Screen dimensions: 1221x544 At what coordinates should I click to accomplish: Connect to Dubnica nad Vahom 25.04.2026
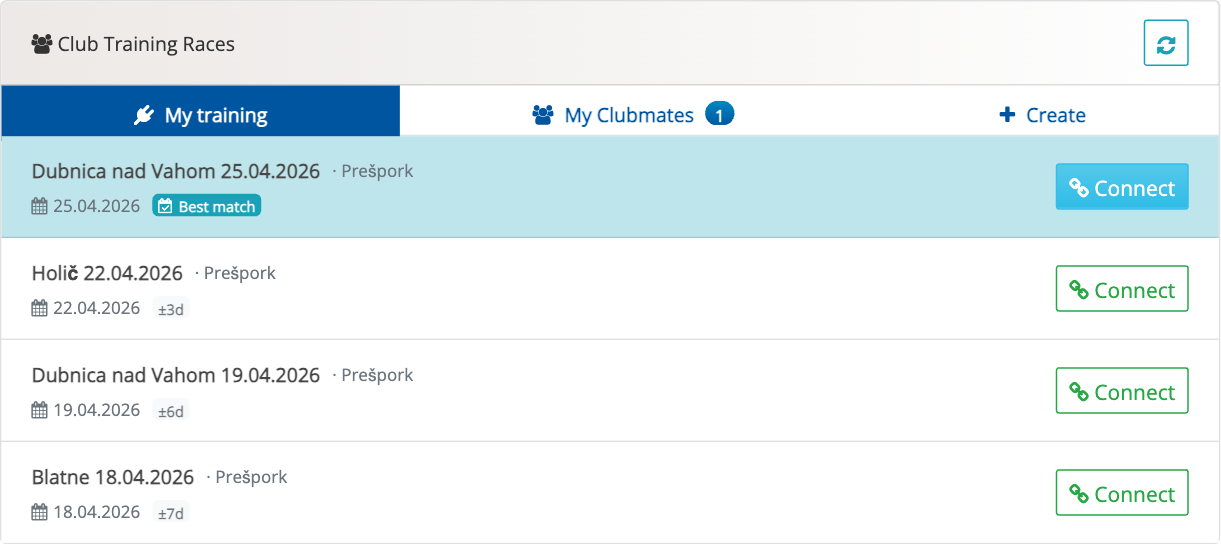coord(1122,188)
